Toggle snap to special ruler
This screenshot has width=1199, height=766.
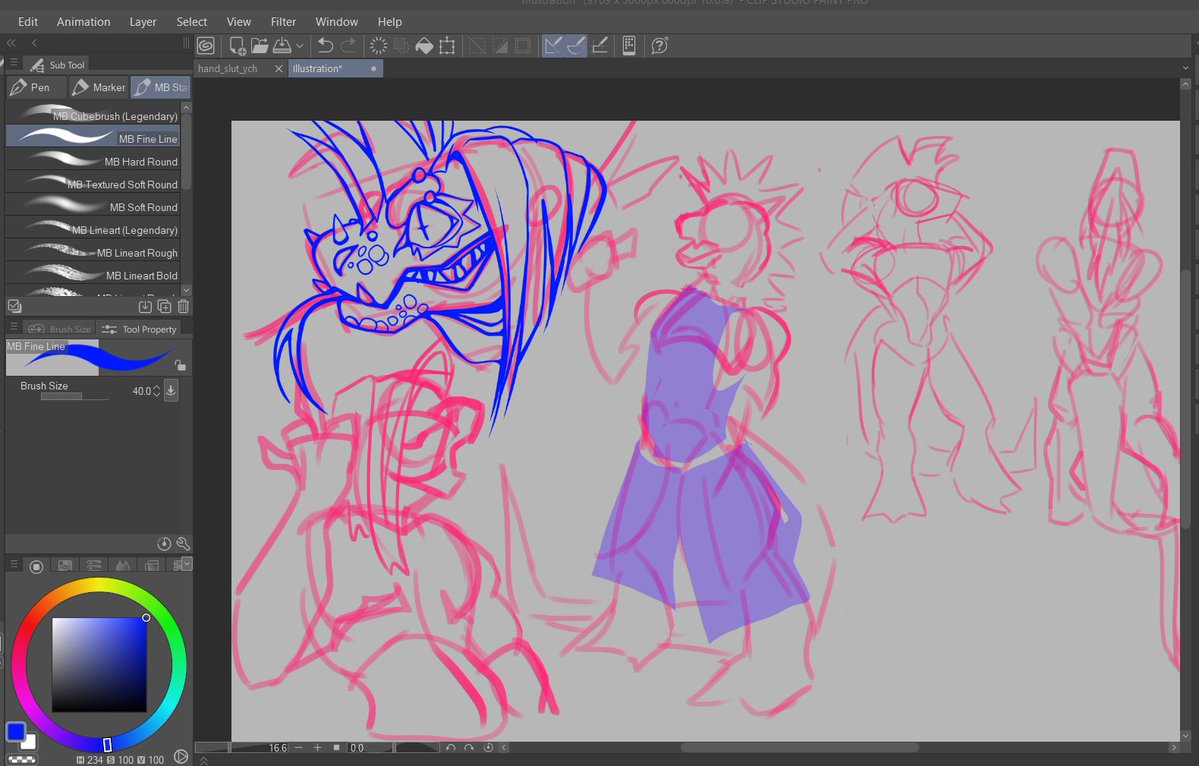click(x=576, y=46)
